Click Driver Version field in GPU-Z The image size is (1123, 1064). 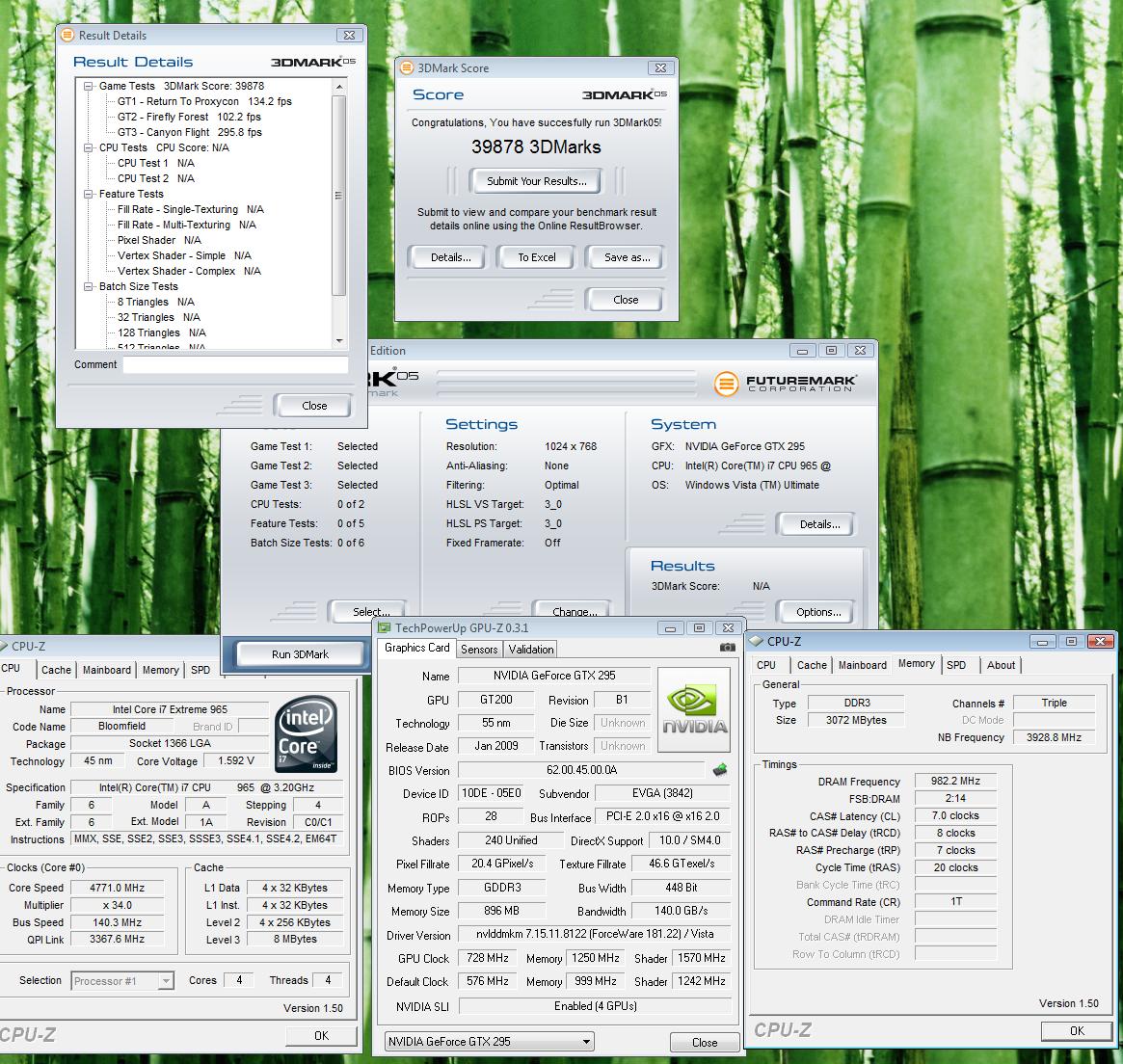pyautogui.click(x=595, y=934)
